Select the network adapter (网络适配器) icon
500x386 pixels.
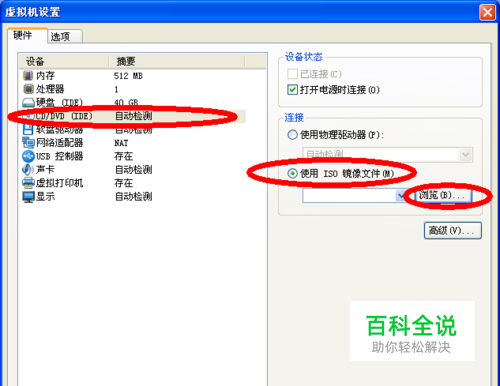(x=28, y=143)
